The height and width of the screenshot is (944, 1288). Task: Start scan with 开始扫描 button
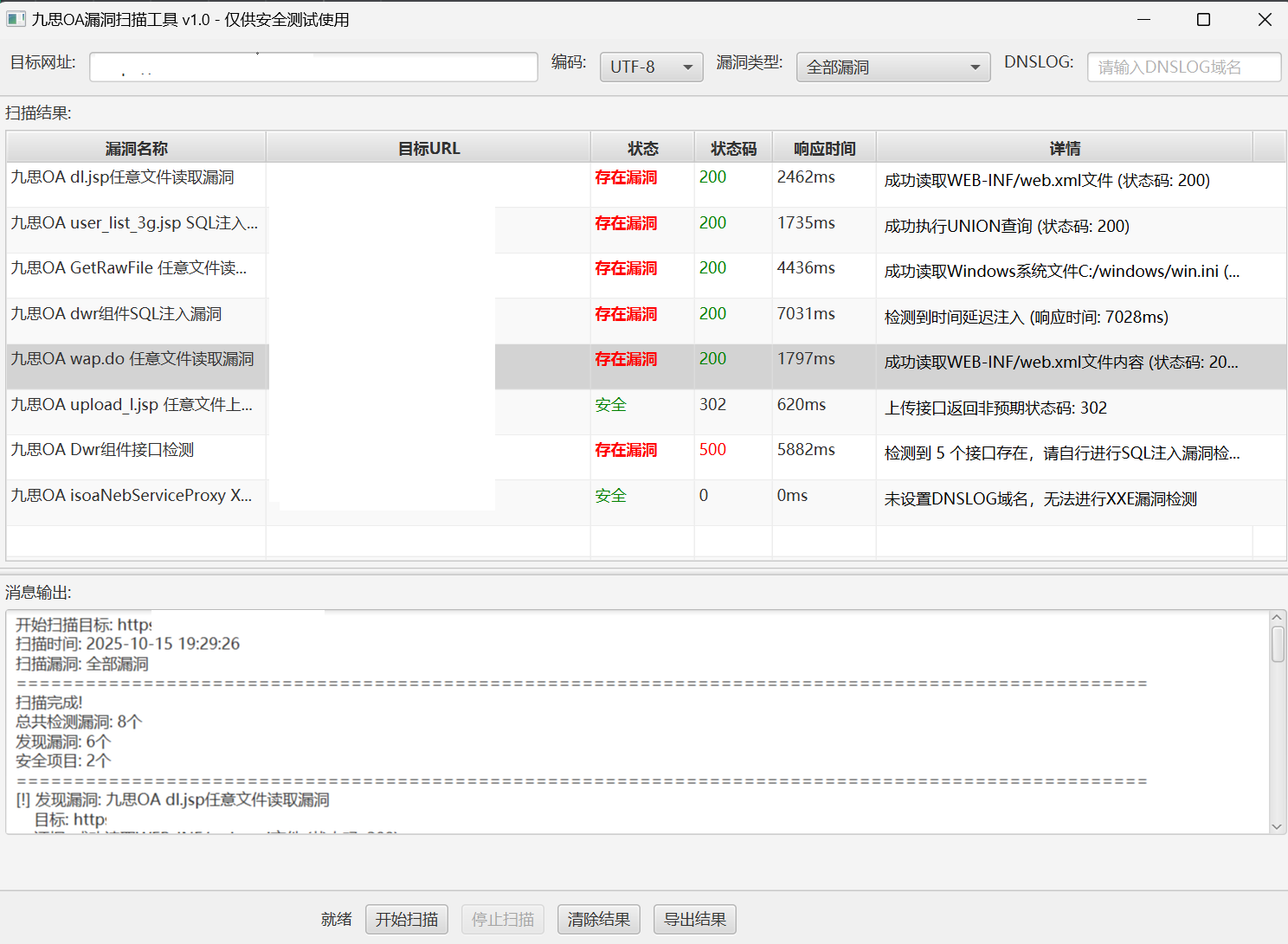407,919
